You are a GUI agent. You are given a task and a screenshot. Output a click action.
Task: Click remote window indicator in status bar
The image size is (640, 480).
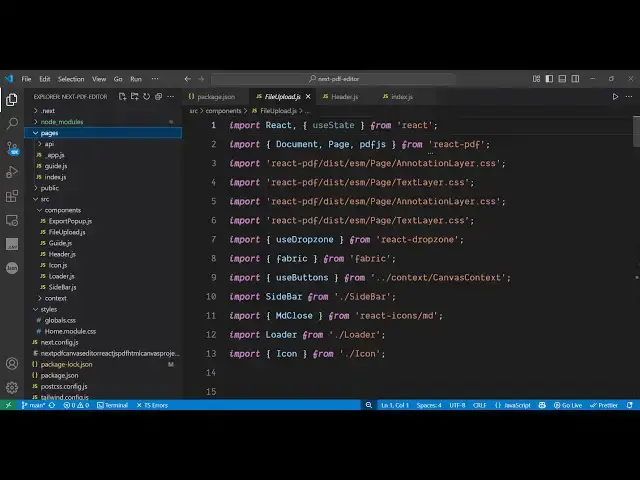[8, 405]
